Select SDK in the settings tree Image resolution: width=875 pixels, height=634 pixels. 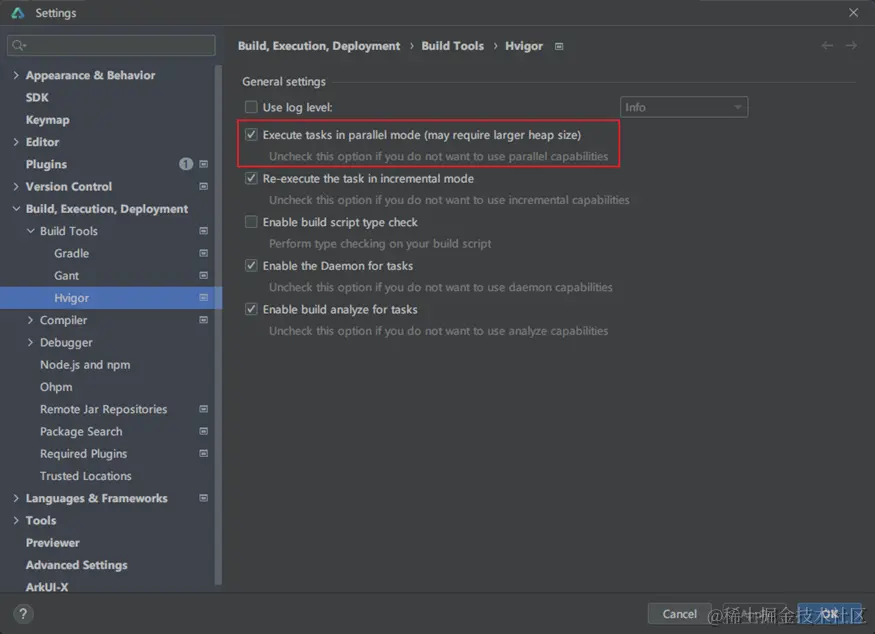(x=37, y=98)
